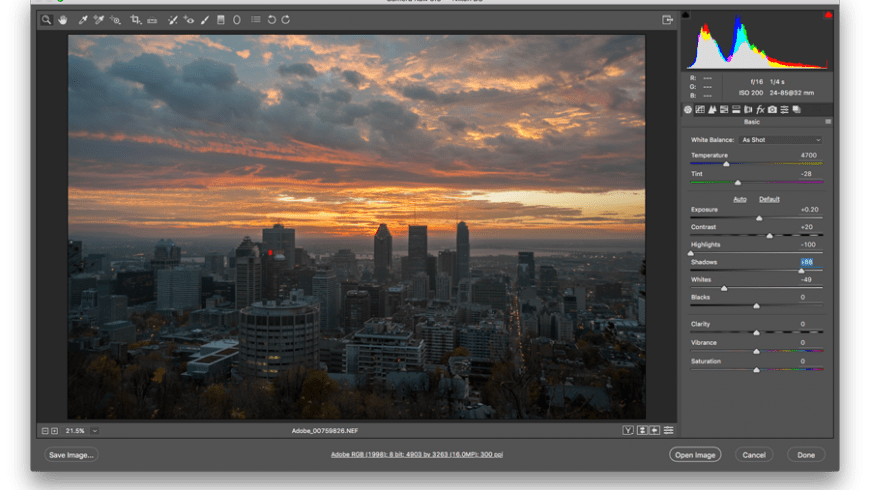Select the Hand tool
This screenshot has height=490, width=870.
tap(63, 20)
